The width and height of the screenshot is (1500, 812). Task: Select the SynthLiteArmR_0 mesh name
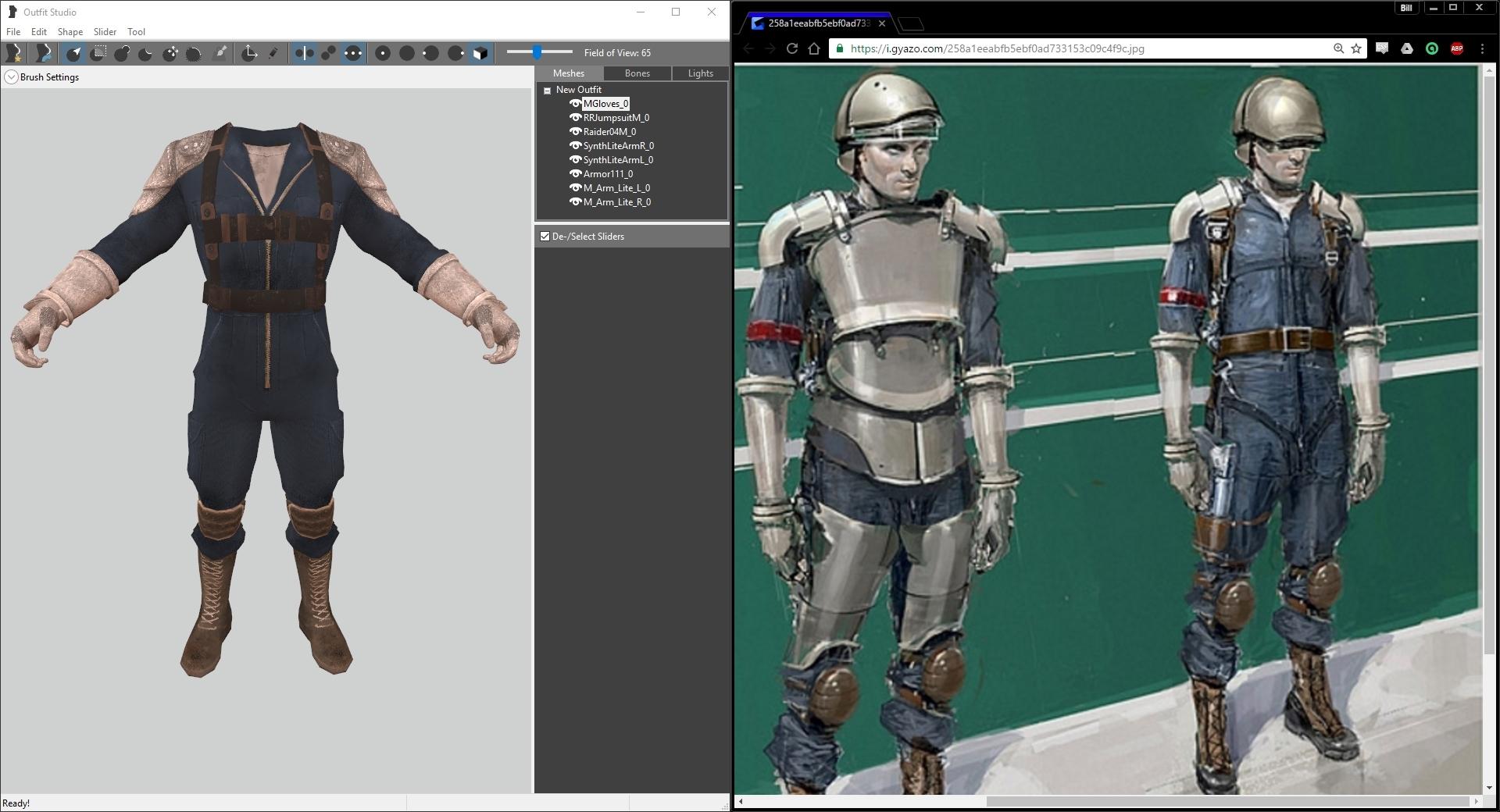619,146
